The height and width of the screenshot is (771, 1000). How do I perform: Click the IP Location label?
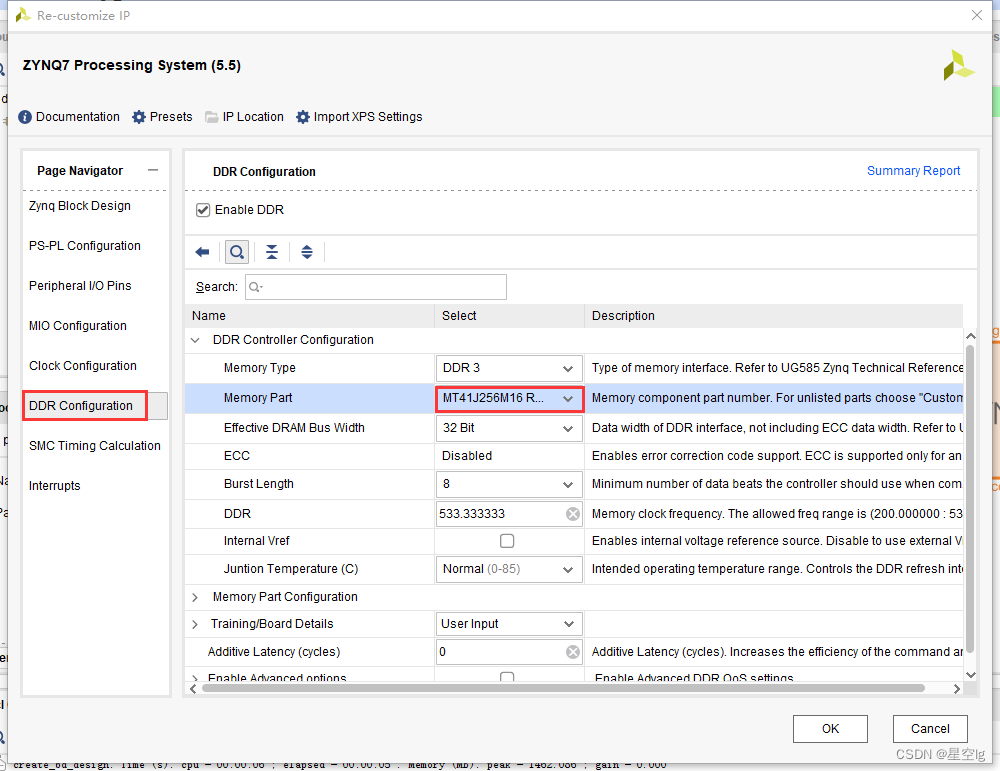[253, 117]
